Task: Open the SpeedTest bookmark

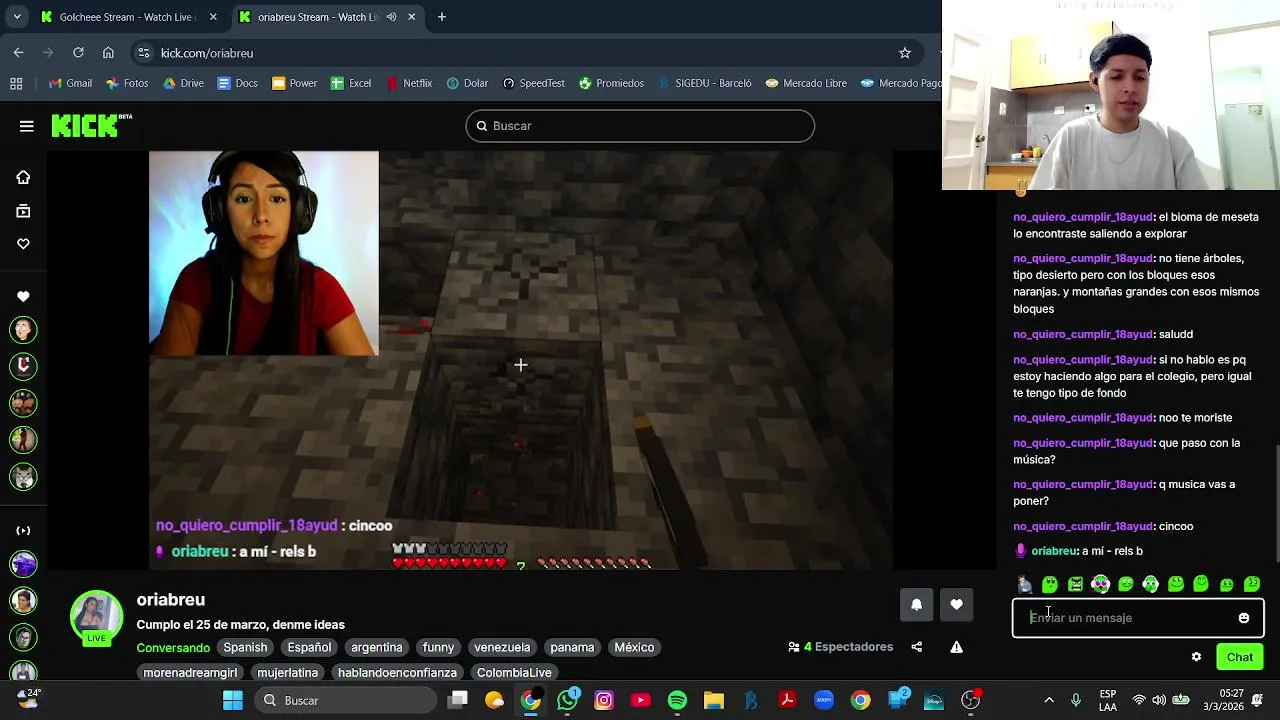Action: coord(534,83)
